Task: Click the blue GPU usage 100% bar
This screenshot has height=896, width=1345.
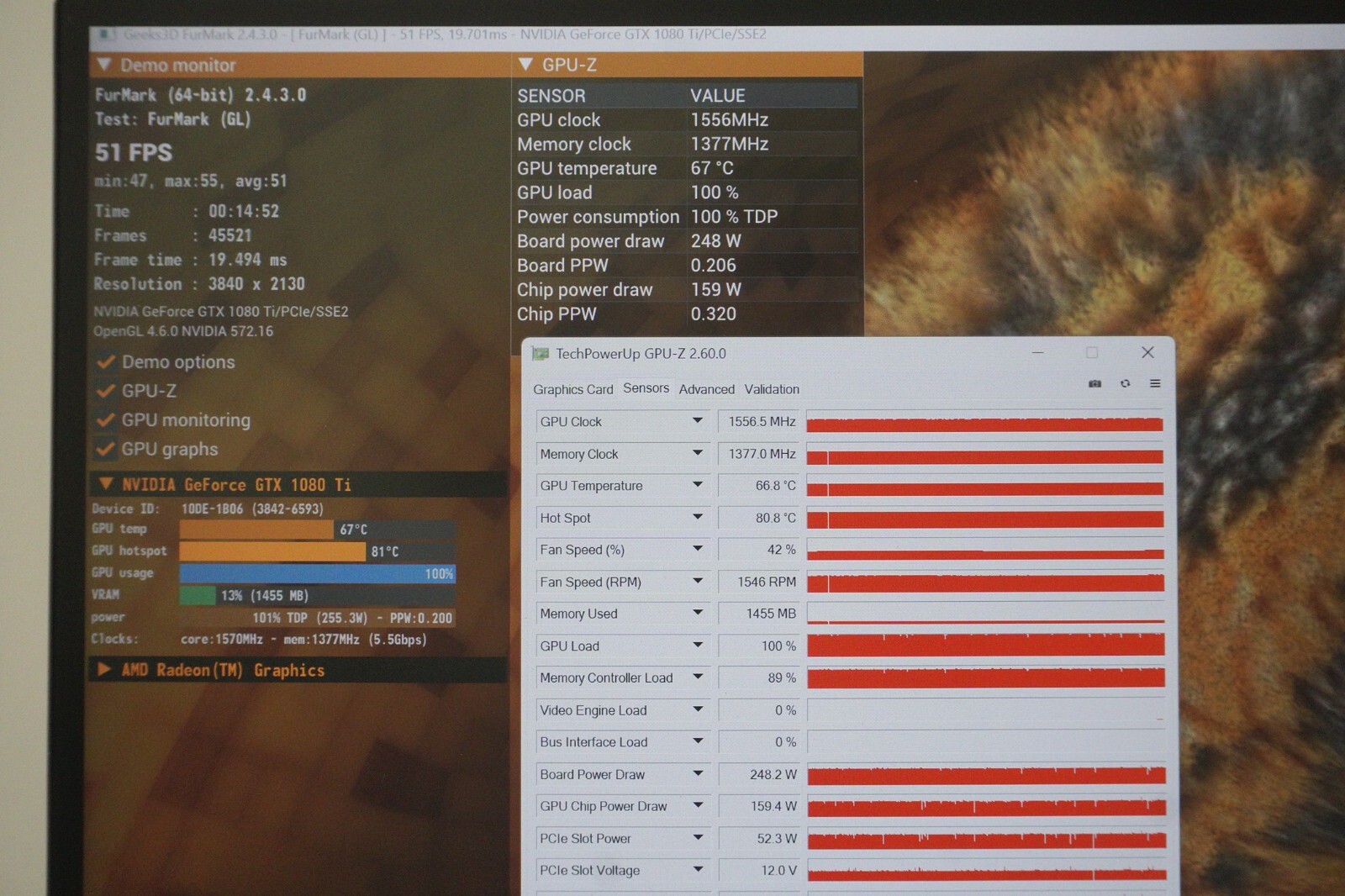Action: point(318,573)
